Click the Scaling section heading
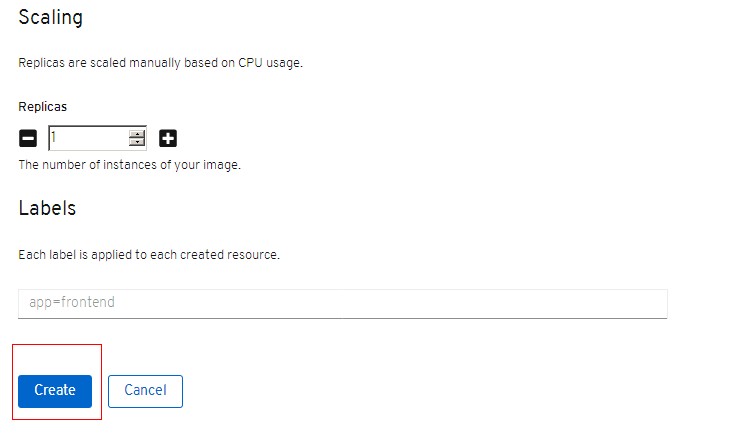Viewport: 739px width, 433px height. pos(51,17)
